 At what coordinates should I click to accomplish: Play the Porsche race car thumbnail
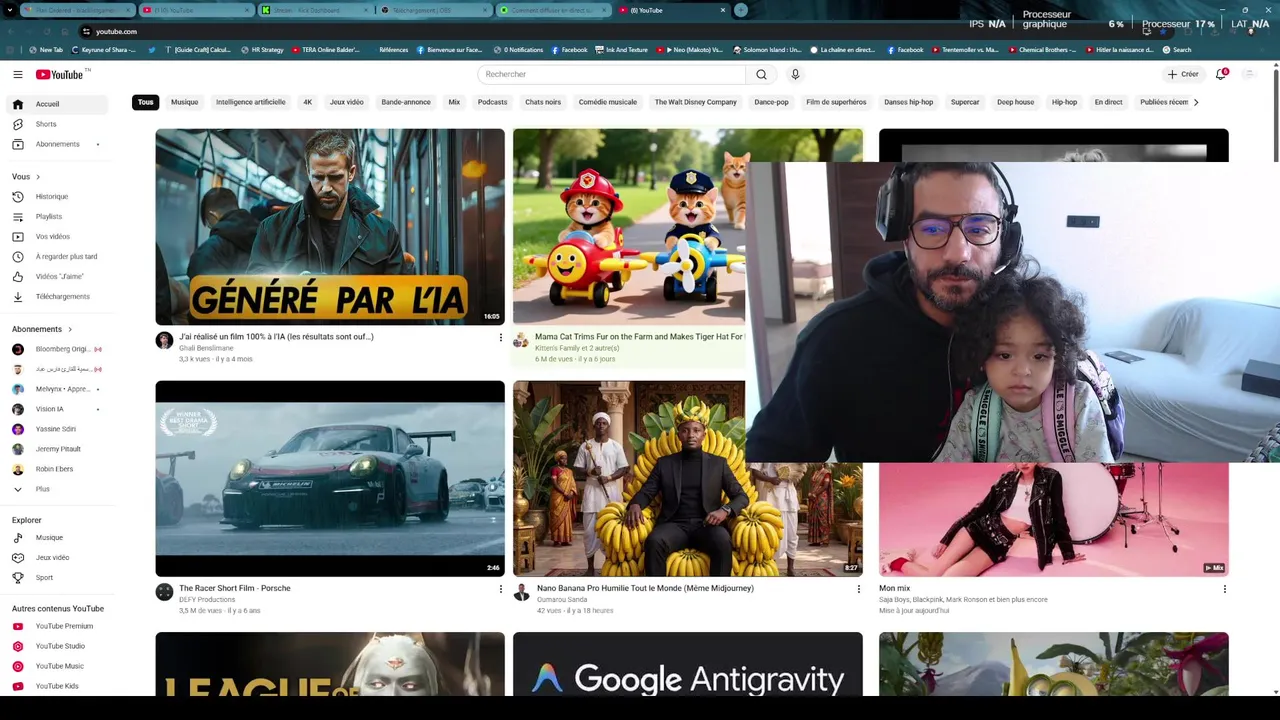click(x=330, y=478)
